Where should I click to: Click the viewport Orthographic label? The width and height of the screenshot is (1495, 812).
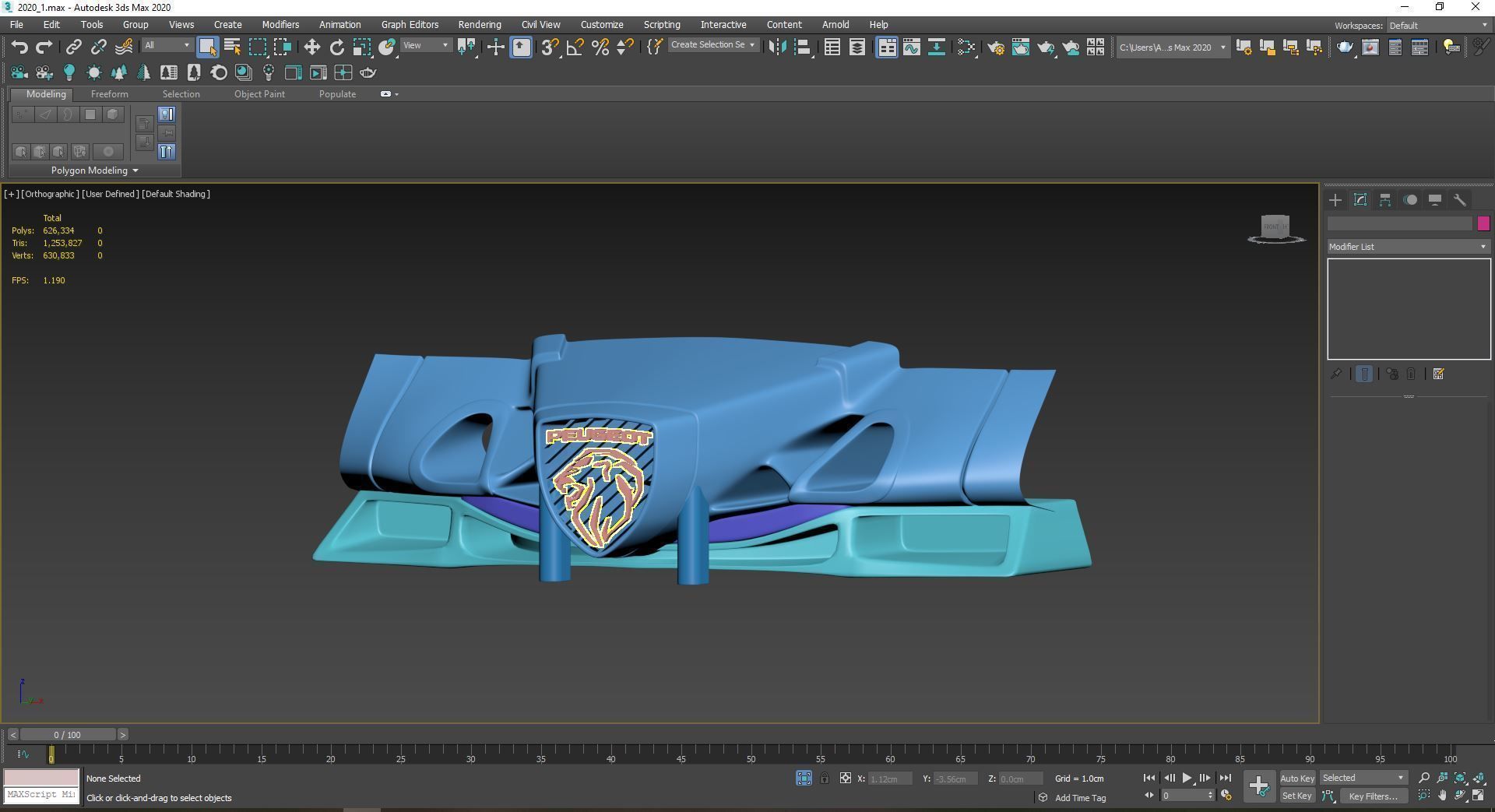click(50, 194)
